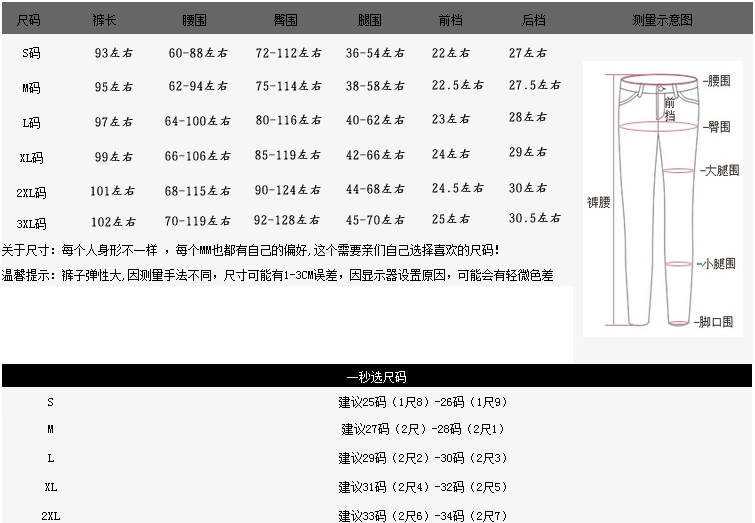Click 建议31码（2尺4）-32码 recommendation

(x=423, y=487)
